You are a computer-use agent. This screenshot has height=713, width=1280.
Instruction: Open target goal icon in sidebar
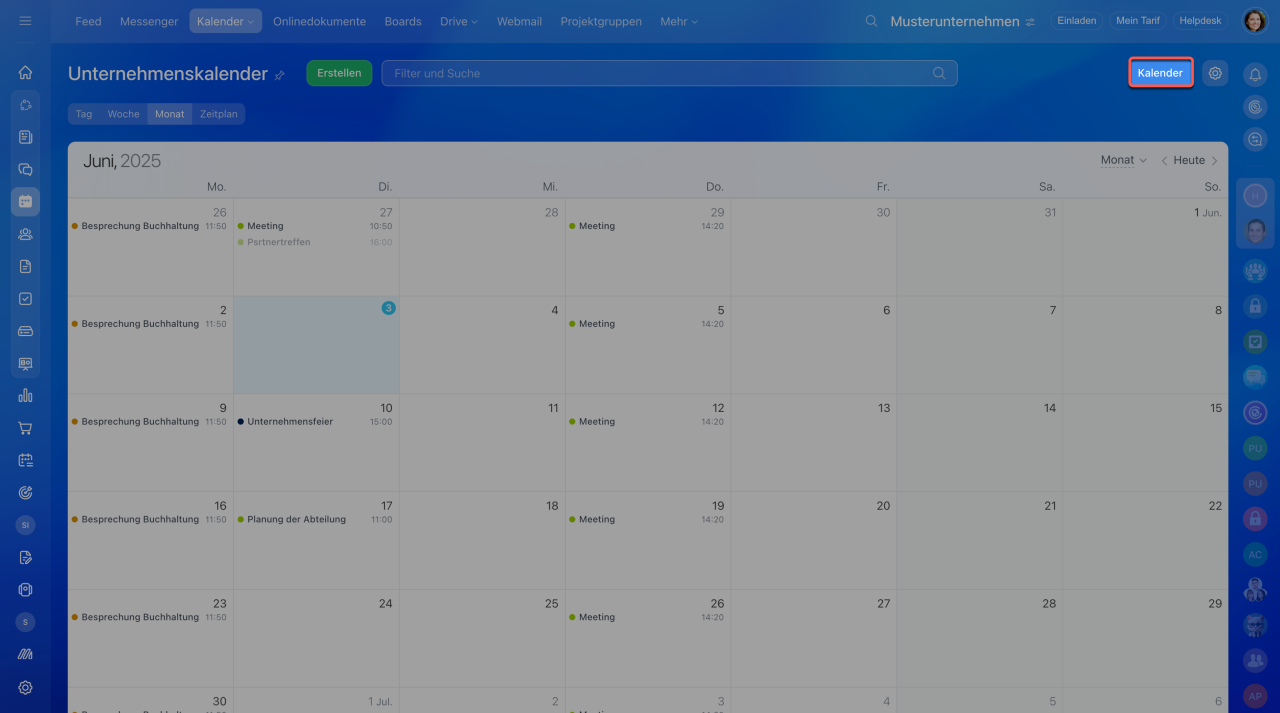click(x=25, y=492)
